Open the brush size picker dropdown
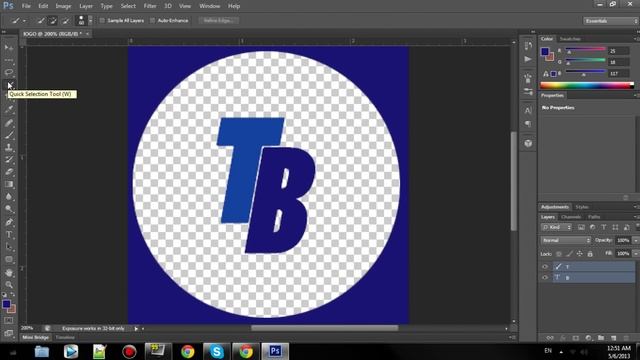Screen dimensions: 640x360 pyautogui.click(x=90, y=20)
